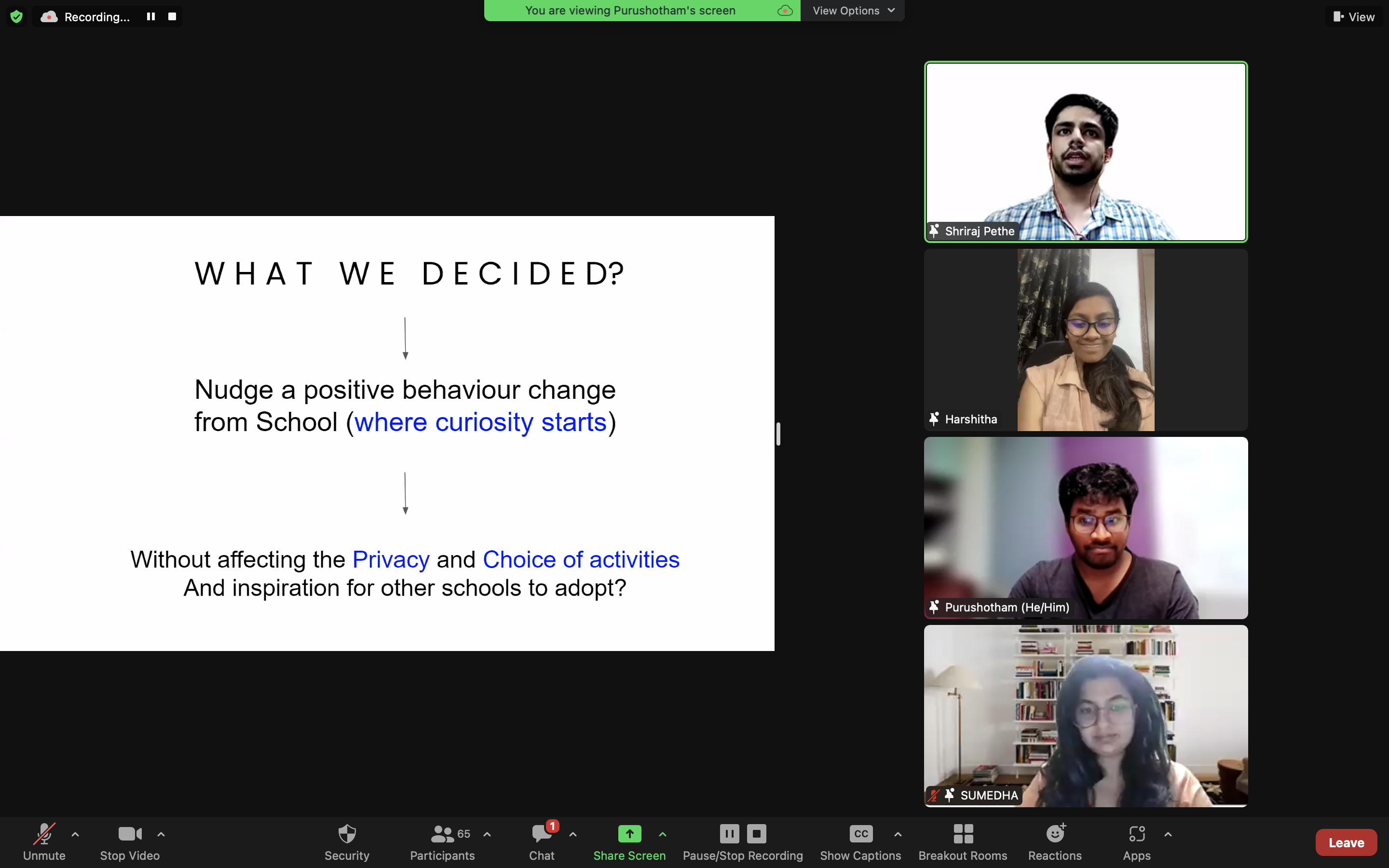Click the red Leave button
Screen dimensions: 1389x868
point(1346,842)
